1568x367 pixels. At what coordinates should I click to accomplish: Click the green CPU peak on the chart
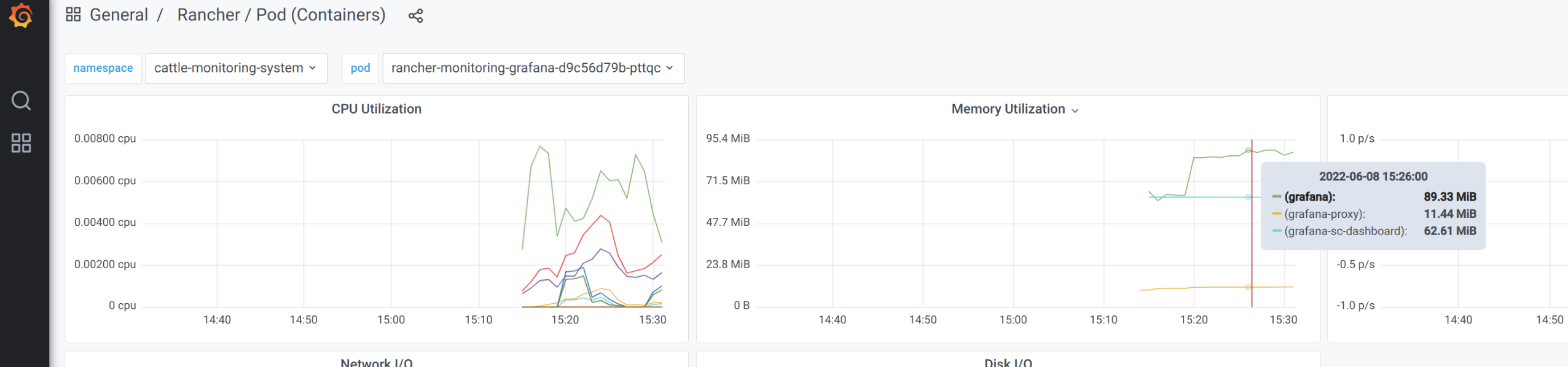(x=539, y=147)
